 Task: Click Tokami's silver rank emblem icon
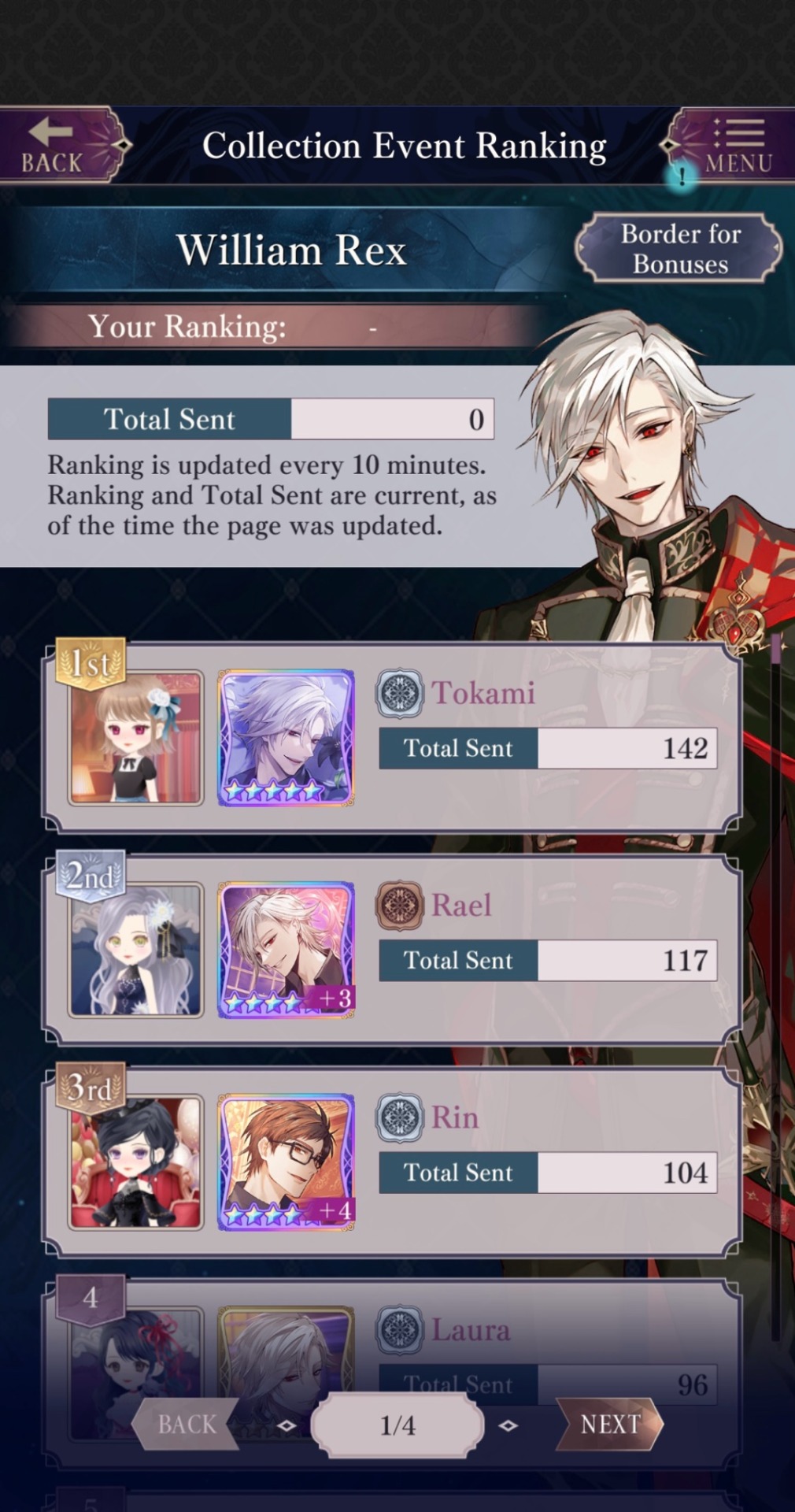[400, 693]
